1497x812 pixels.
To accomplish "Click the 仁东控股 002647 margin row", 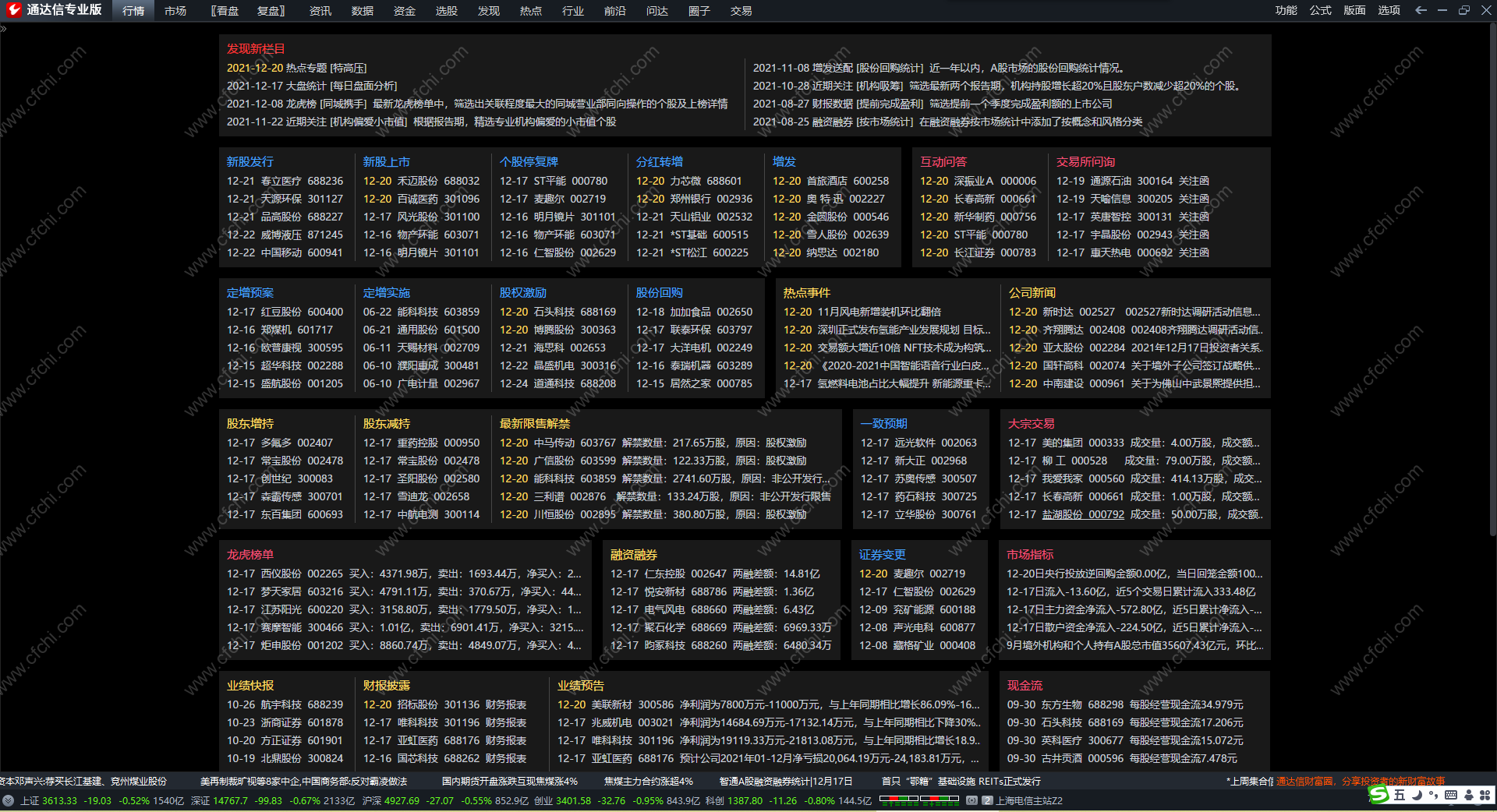I will [x=715, y=574].
